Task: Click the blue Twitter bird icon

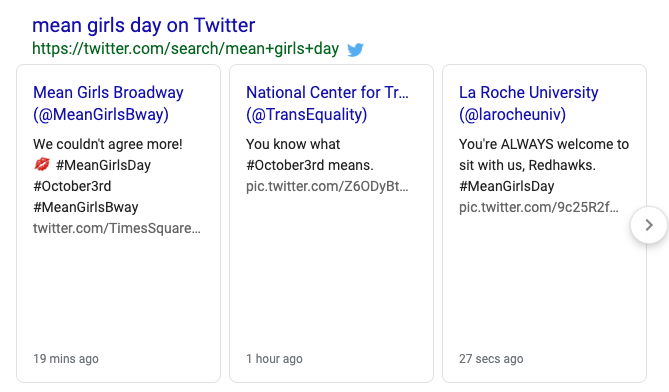Action: click(355, 49)
